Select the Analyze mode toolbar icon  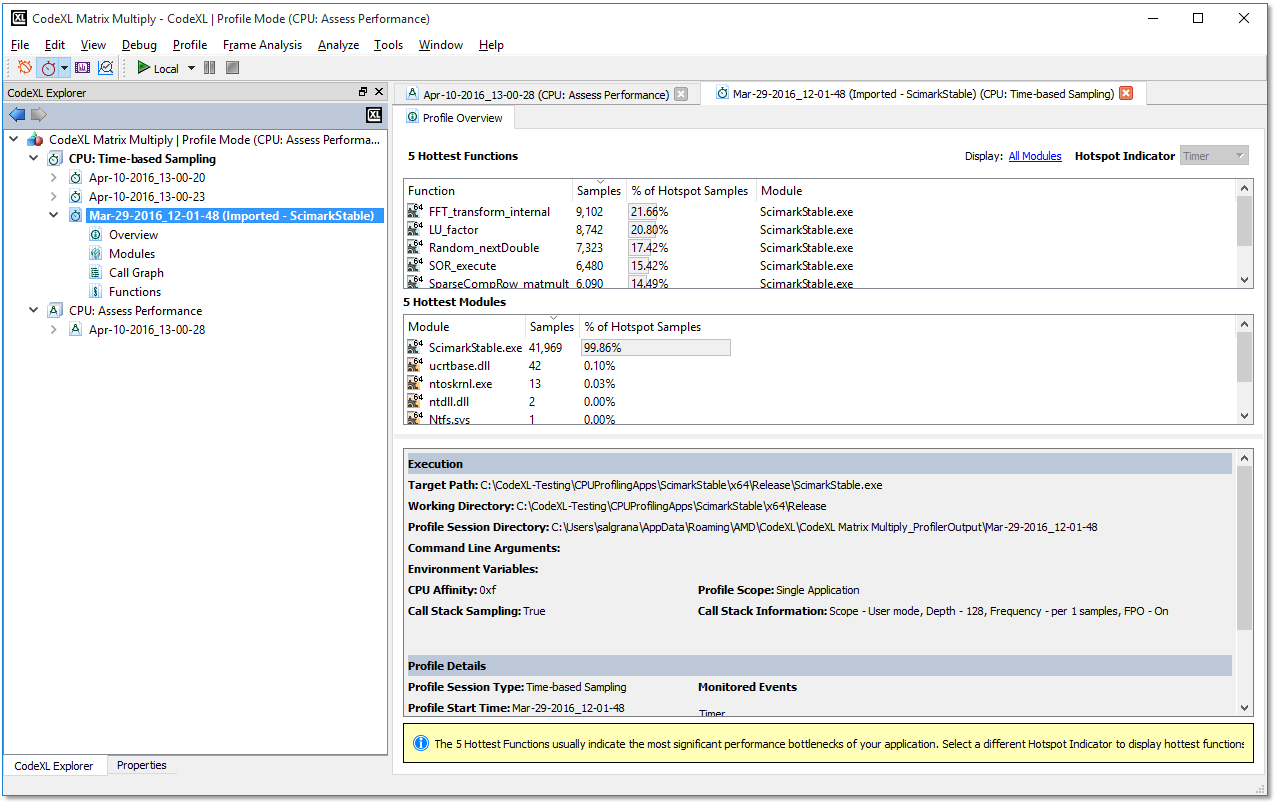coord(105,68)
